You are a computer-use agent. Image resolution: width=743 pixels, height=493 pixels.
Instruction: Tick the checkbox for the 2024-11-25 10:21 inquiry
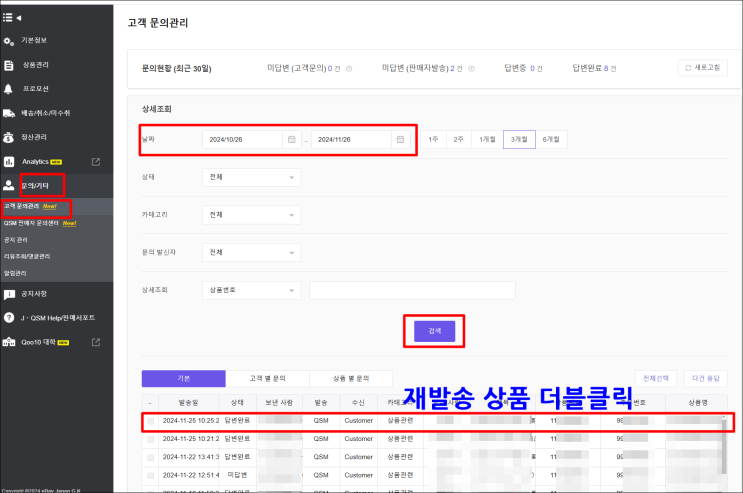pyautogui.click(x=151, y=439)
